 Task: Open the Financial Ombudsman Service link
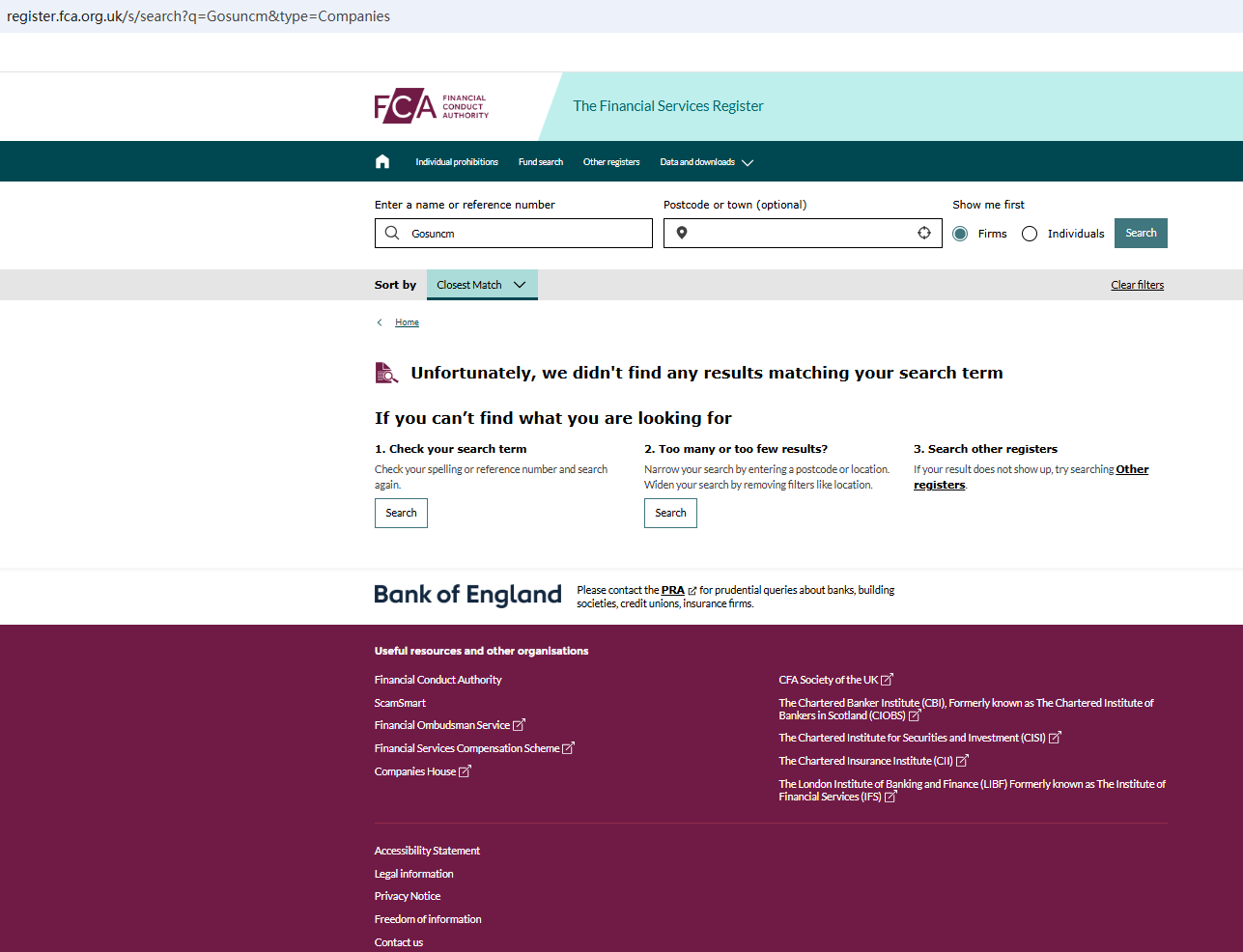coord(442,725)
